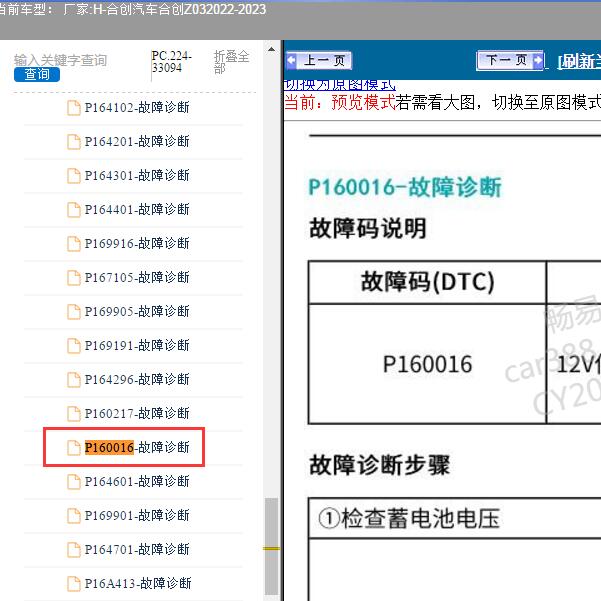
Task: Click document icon beside P169191
Action: (74, 345)
